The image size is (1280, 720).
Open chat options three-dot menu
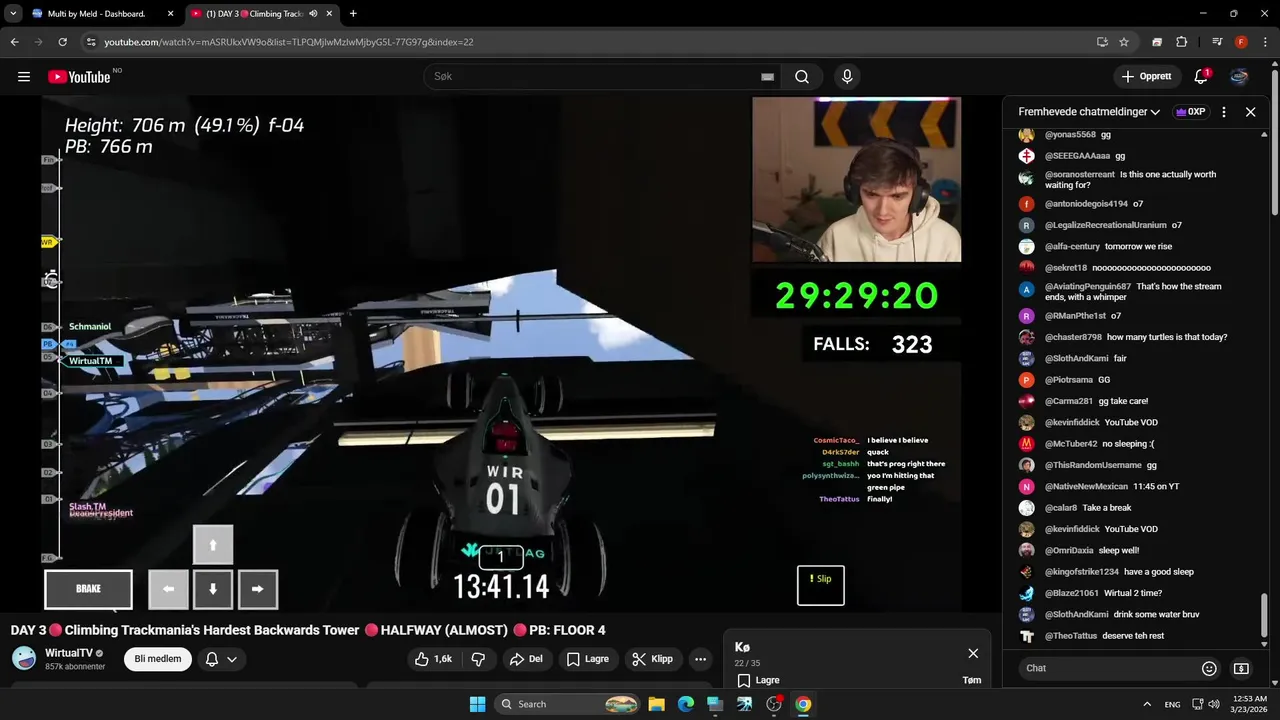1224,112
